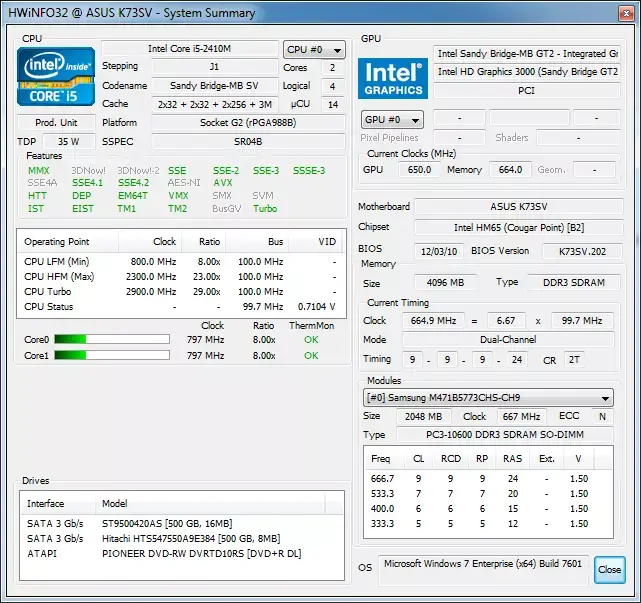Select the ST9500420AS drive row
This screenshot has height=603, width=641.
click(182, 524)
